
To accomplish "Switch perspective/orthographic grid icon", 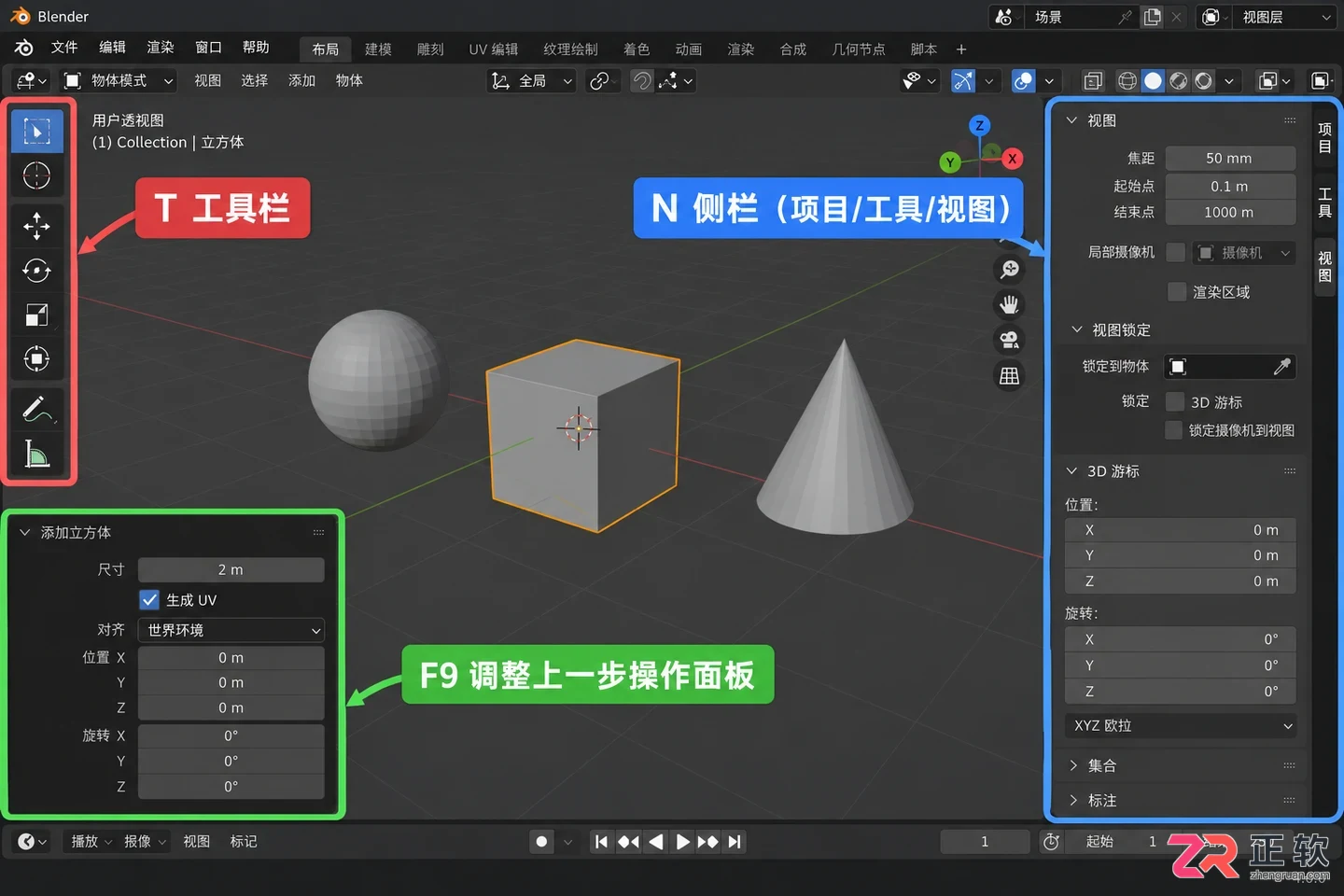I will [x=1010, y=376].
